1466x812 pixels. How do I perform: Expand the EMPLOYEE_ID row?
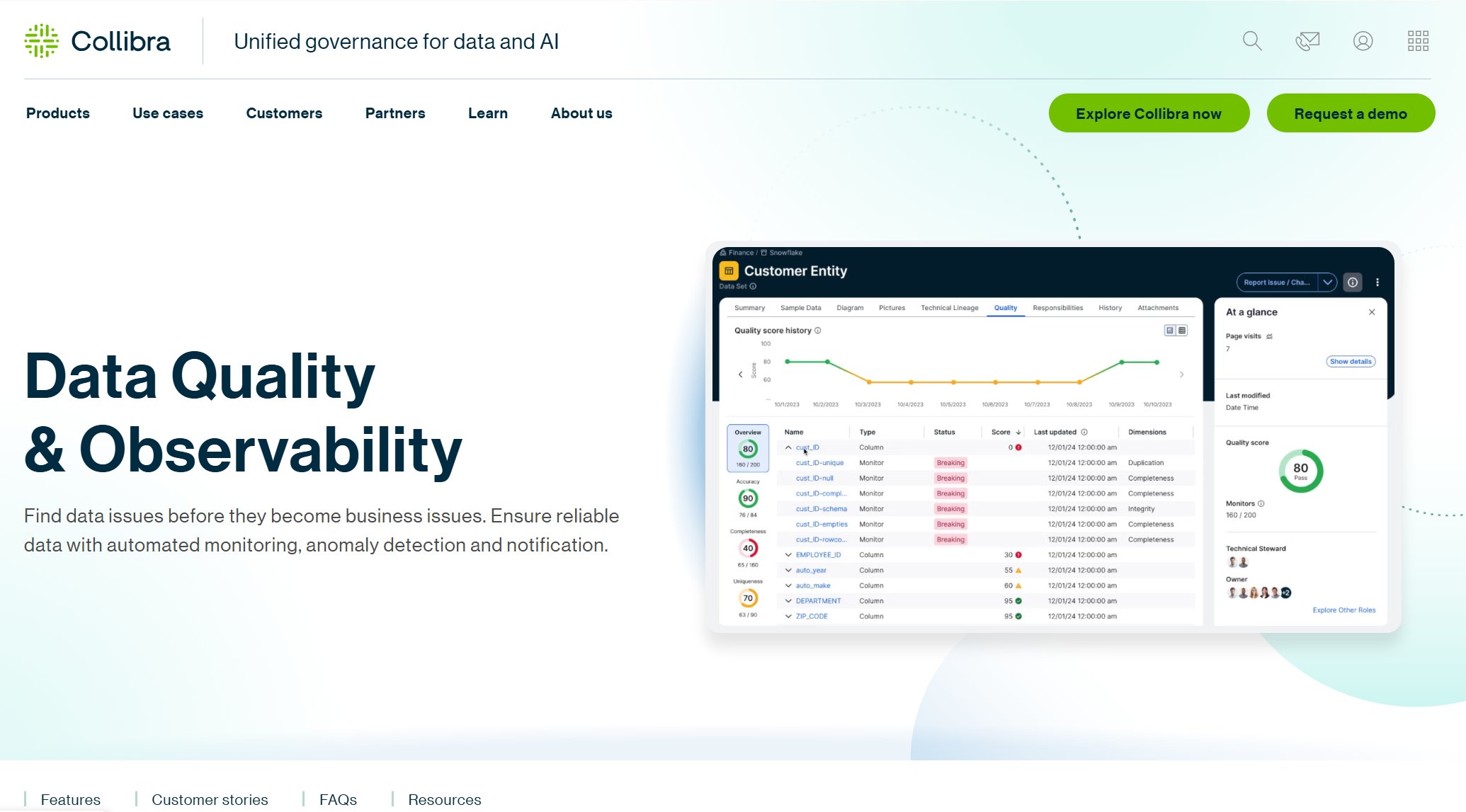pyautogui.click(x=788, y=554)
